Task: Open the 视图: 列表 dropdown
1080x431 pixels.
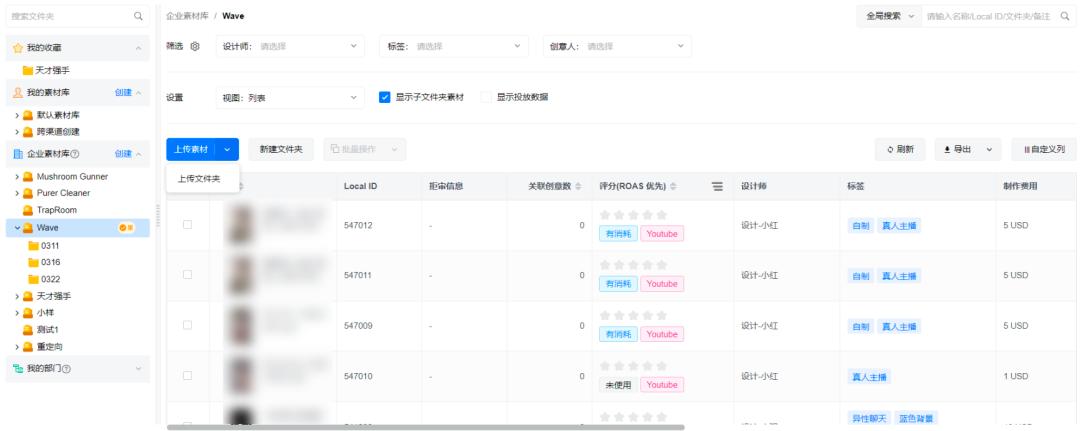Action: (x=290, y=98)
